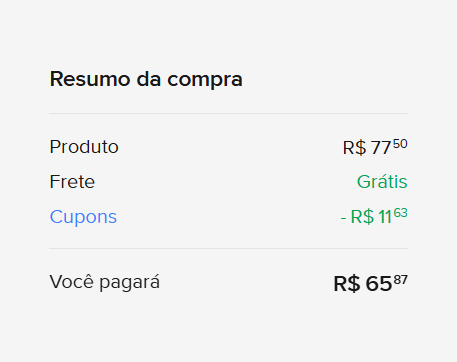Screen dimensions: 457x362
Task: Click the superscript 63 cents of coupon discount
Action: [401, 213]
